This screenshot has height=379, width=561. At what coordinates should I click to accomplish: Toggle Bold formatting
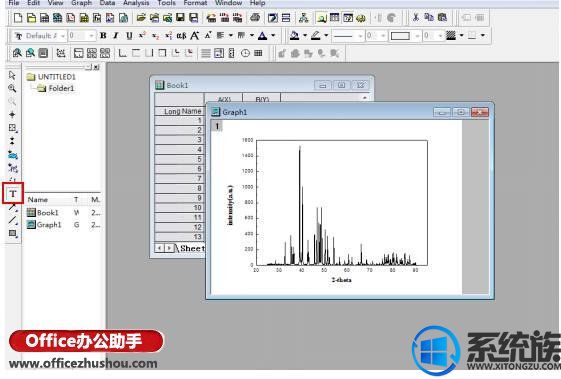pos(103,35)
